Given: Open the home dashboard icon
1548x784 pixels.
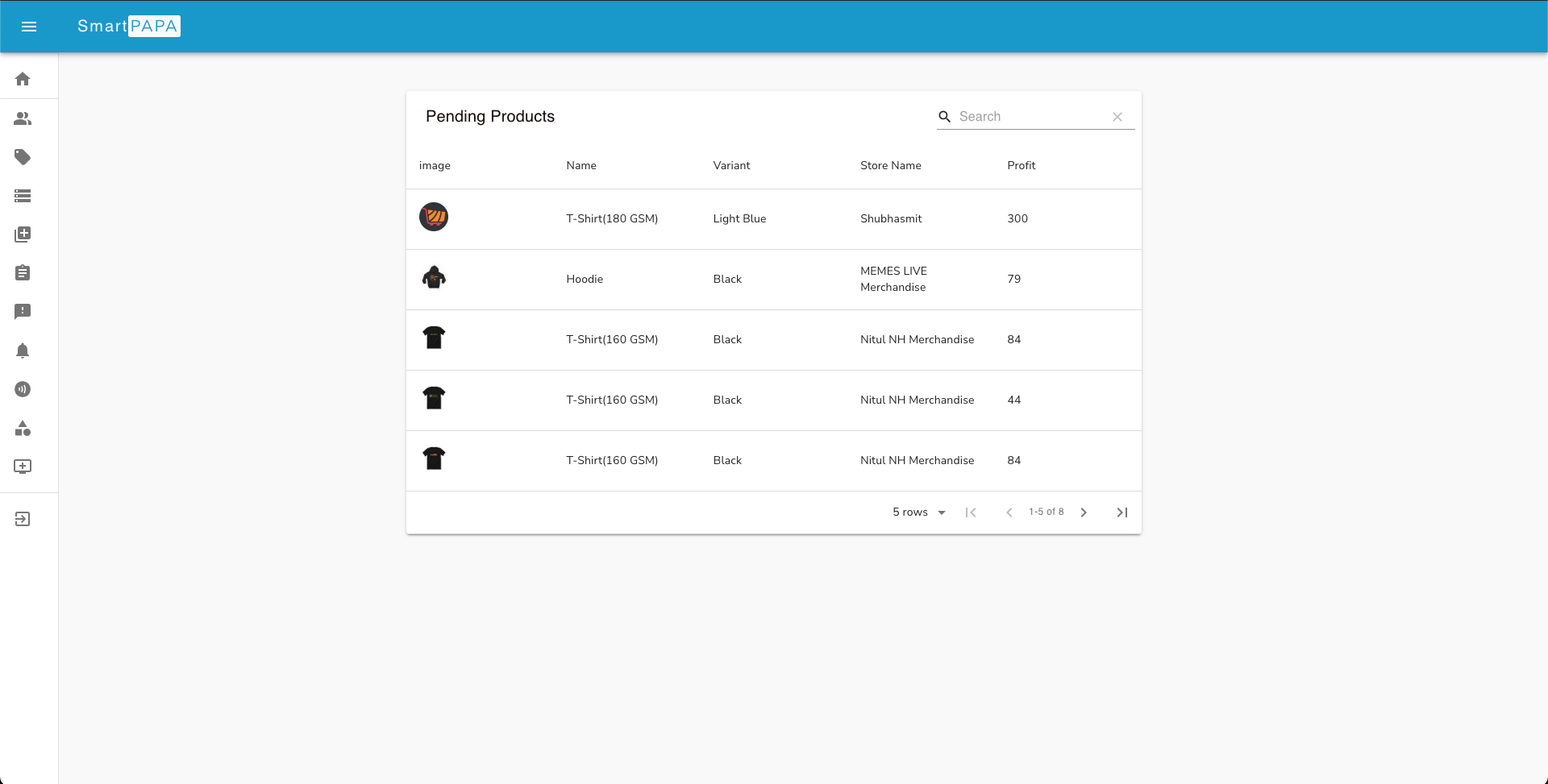Looking at the screenshot, I should point(23,79).
